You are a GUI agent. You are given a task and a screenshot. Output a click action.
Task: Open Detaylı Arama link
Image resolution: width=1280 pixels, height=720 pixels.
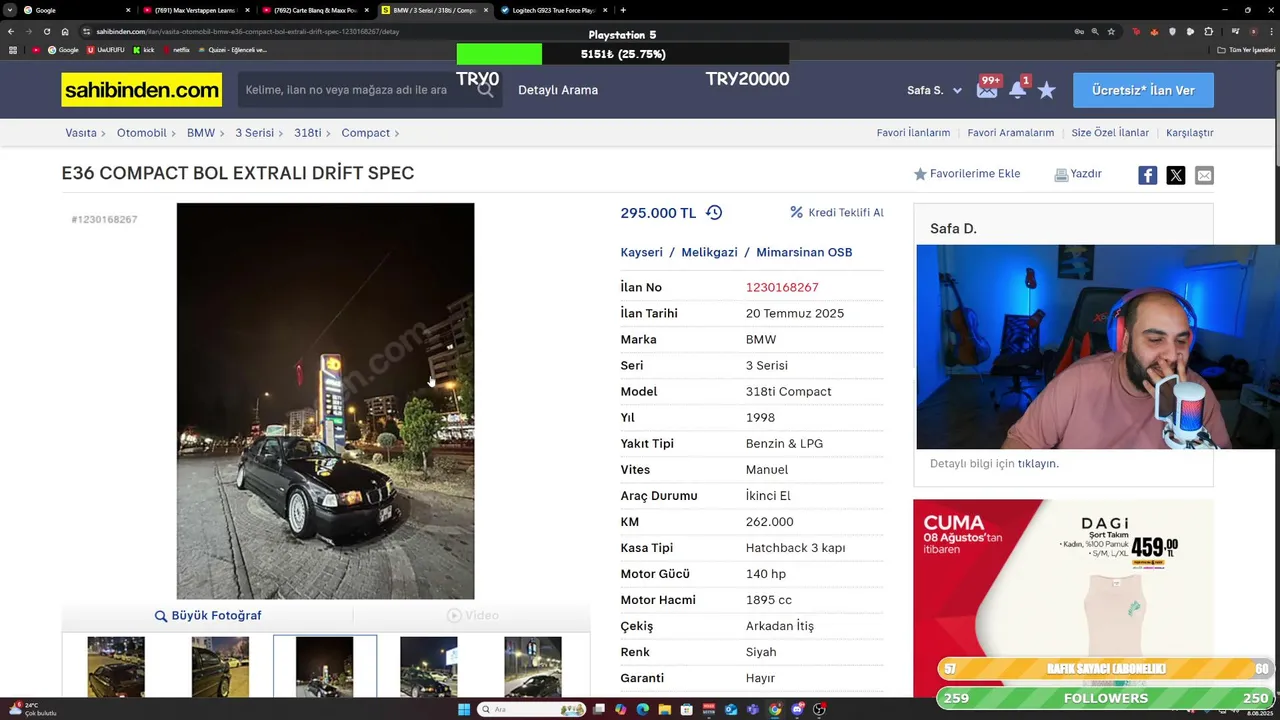(x=558, y=90)
